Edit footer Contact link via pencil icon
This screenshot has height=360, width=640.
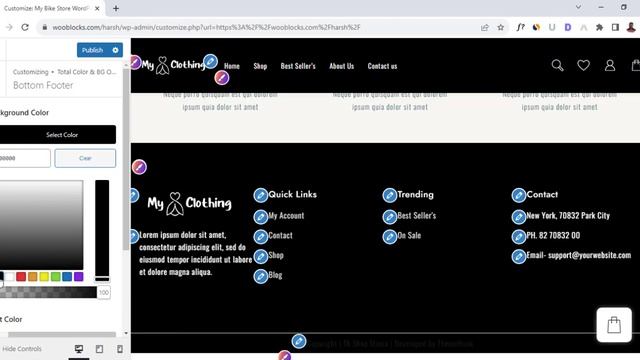coord(260,236)
